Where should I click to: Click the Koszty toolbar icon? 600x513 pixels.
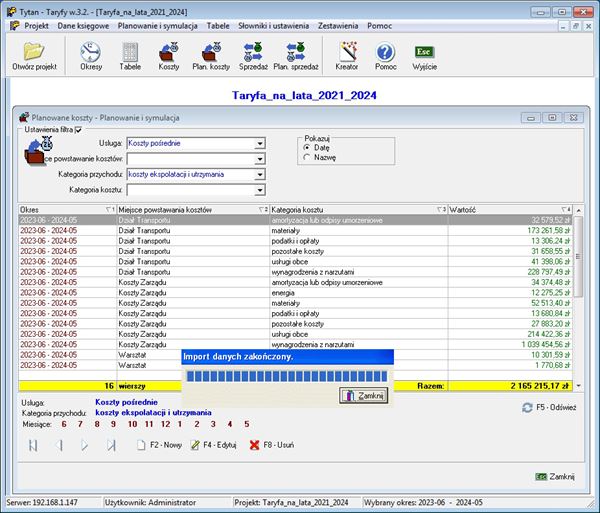tap(169, 51)
